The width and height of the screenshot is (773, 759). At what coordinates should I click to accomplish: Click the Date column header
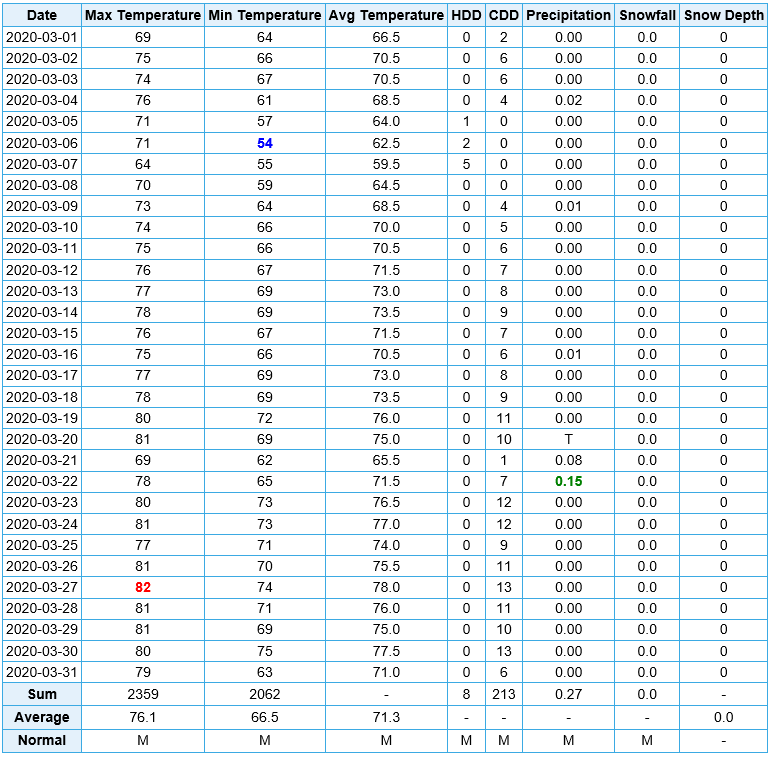pos(42,15)
